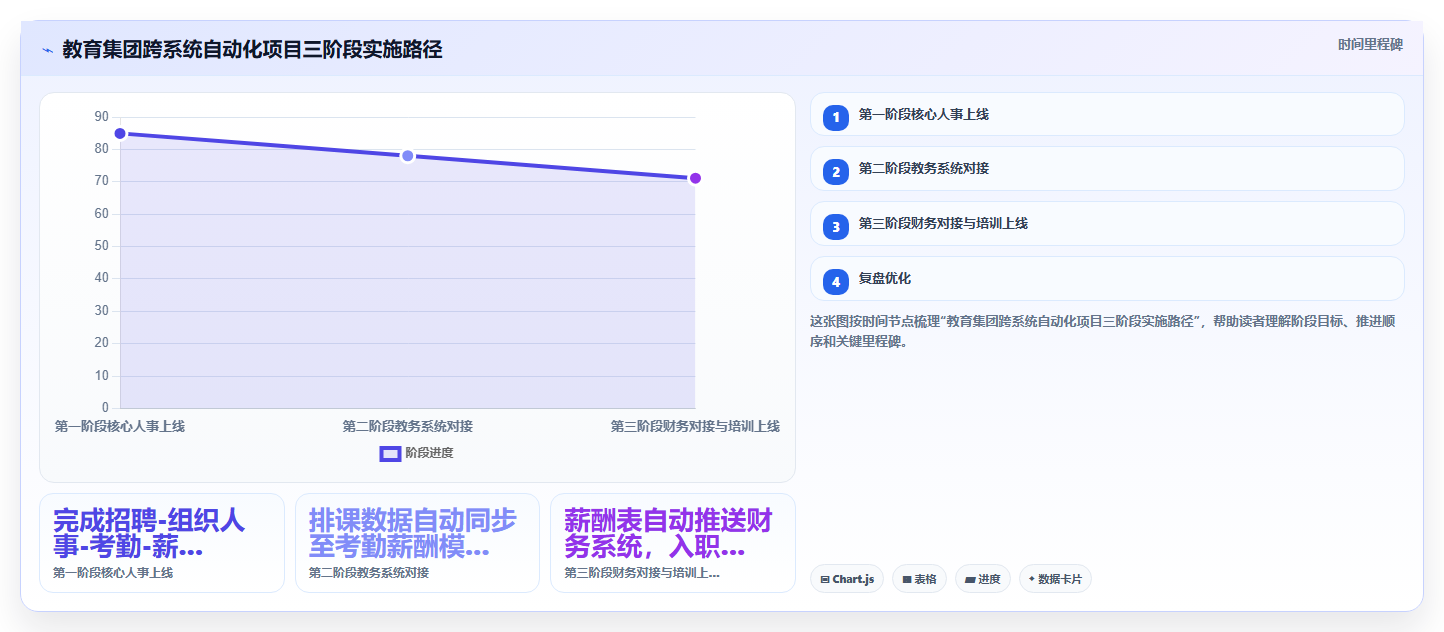Viewport: 1444px width, 632px height.
Task: Select the chart point for 第一阶段核心人事上线
Action: pos(120,133)
